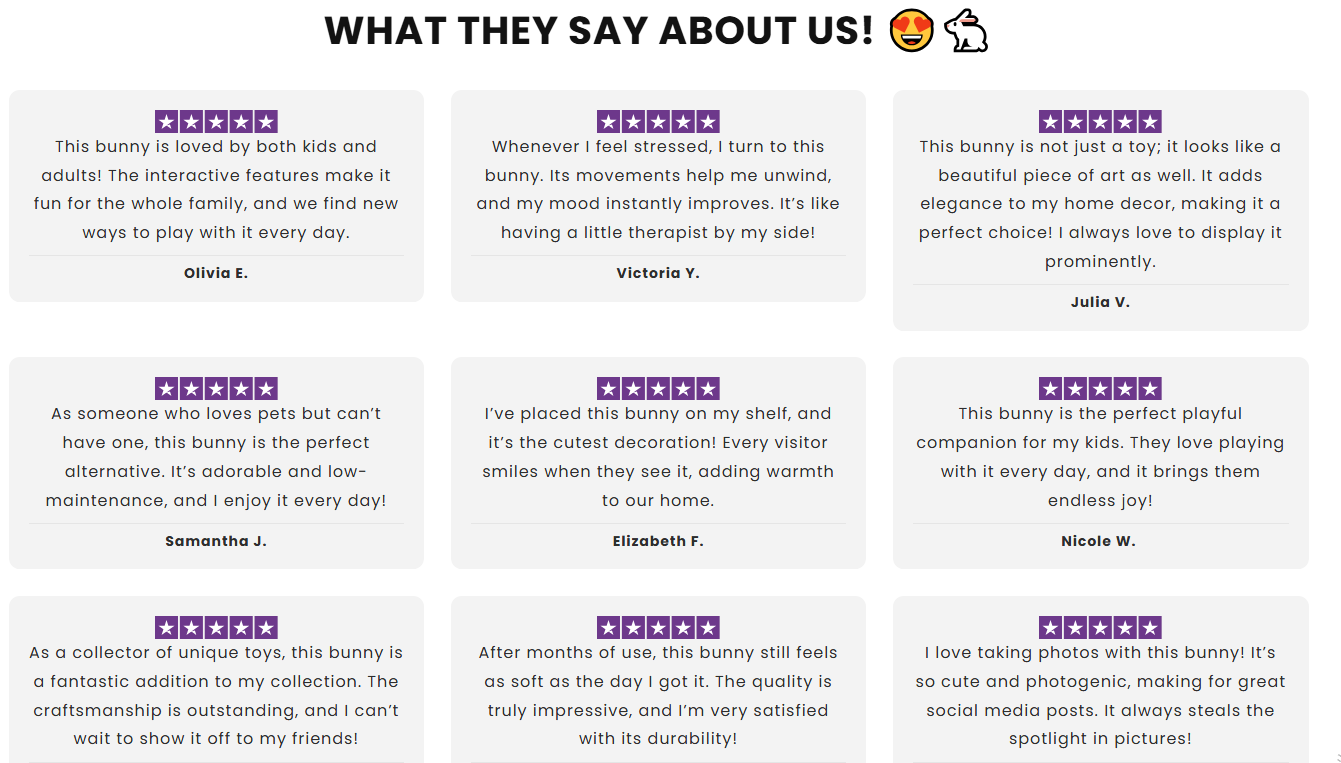
Task: Click the reviewer name Olivia E.
Action: (x=216, y=273)
